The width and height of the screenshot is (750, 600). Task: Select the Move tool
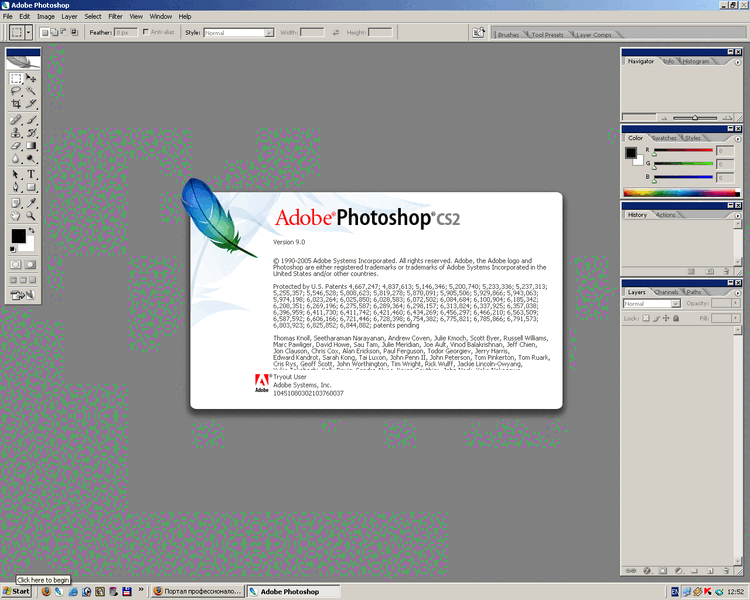(31, 78)
